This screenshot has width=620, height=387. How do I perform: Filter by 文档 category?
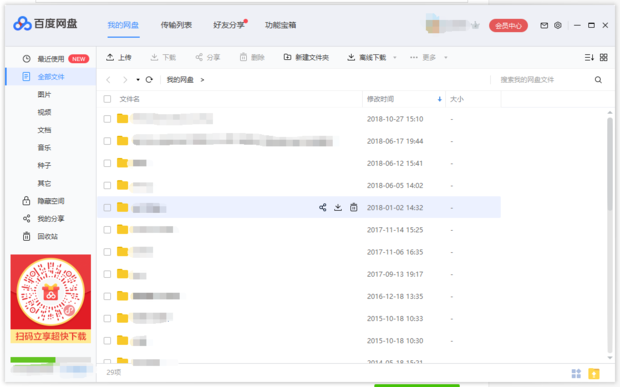coord(44,130)
